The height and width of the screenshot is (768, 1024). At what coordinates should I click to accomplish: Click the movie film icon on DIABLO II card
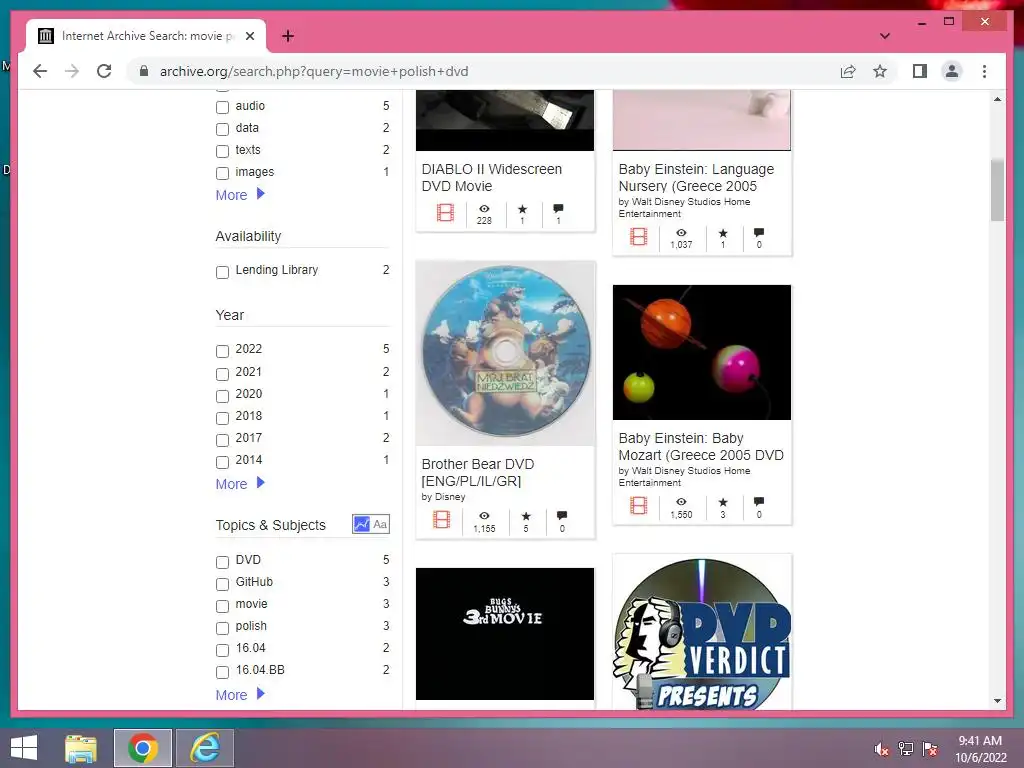(x=445, y=213)
